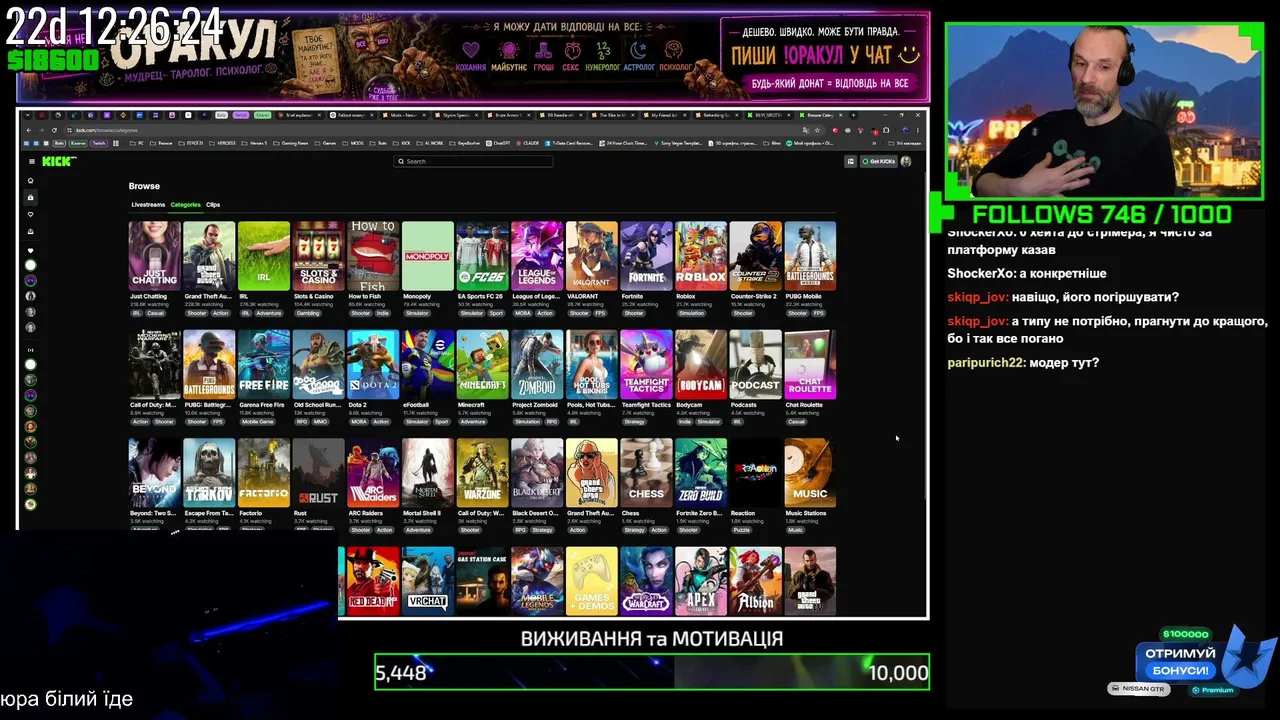Open the Chat Roulette category cover
This screenshot has width=1280, height=720.
tap(810, 364)
